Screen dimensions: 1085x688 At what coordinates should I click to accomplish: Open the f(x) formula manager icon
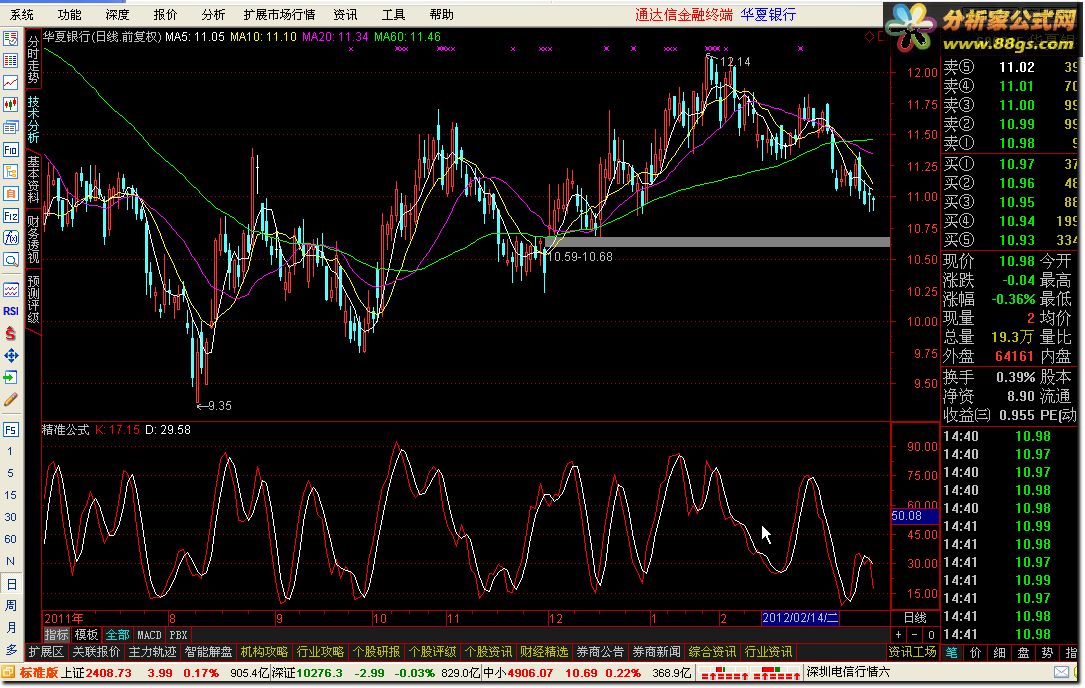pos(10,238)
